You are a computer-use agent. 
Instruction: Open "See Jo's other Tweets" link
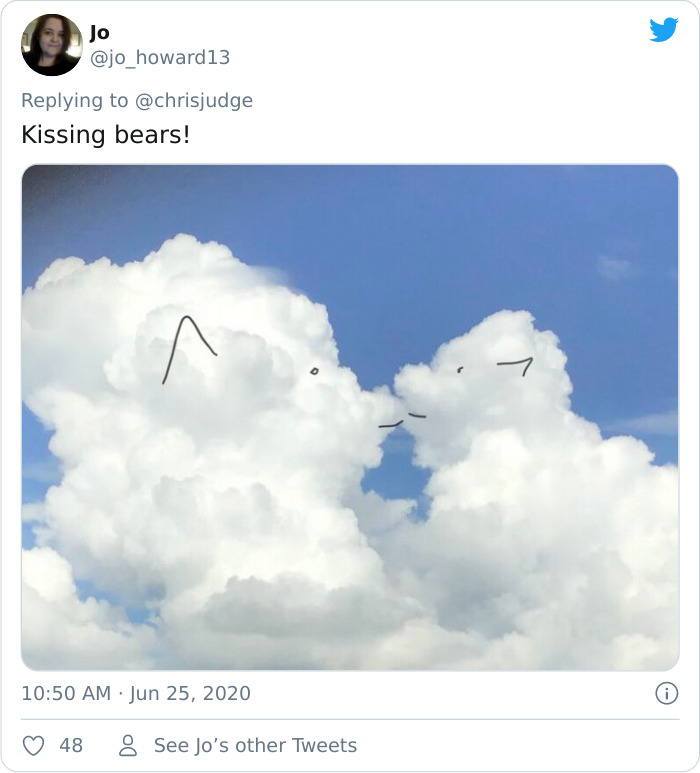[255, 745]
